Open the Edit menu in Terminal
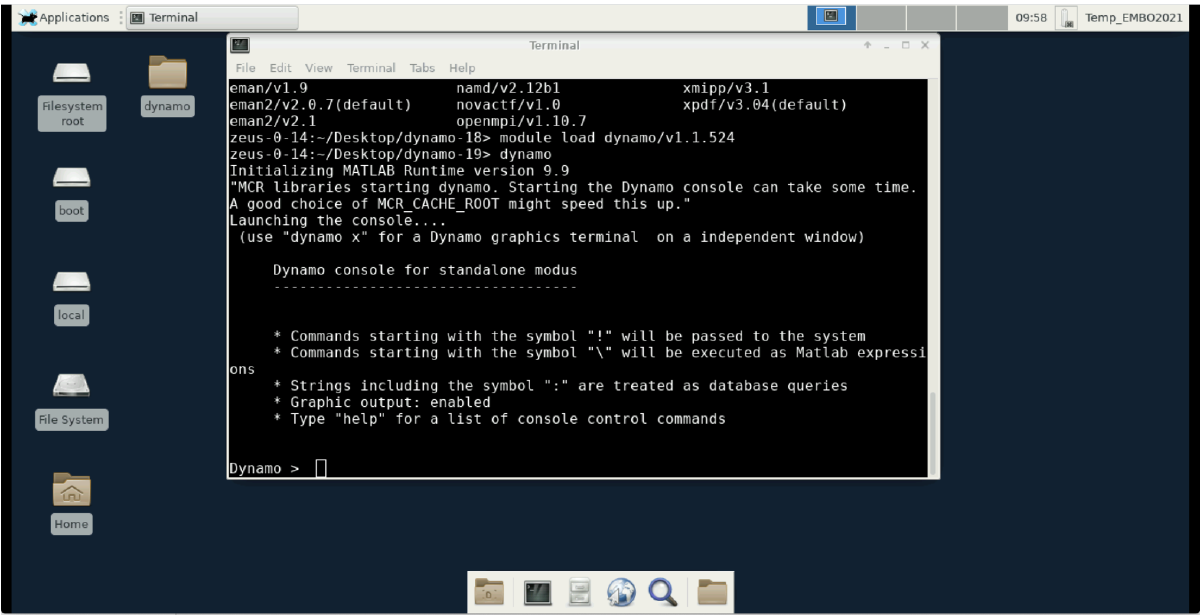Screen dimensions: 1200x615 click(x=281, y=68)
